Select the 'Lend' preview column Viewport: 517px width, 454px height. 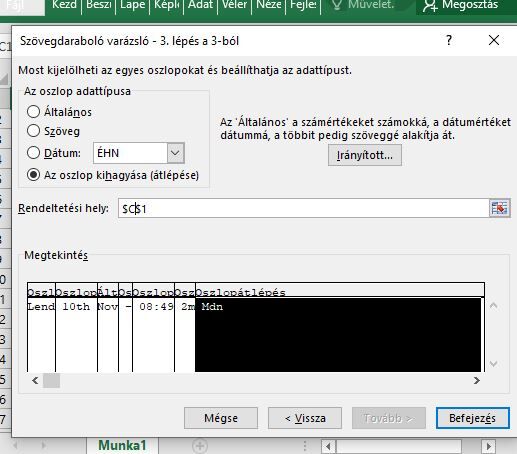coord(41,328)
